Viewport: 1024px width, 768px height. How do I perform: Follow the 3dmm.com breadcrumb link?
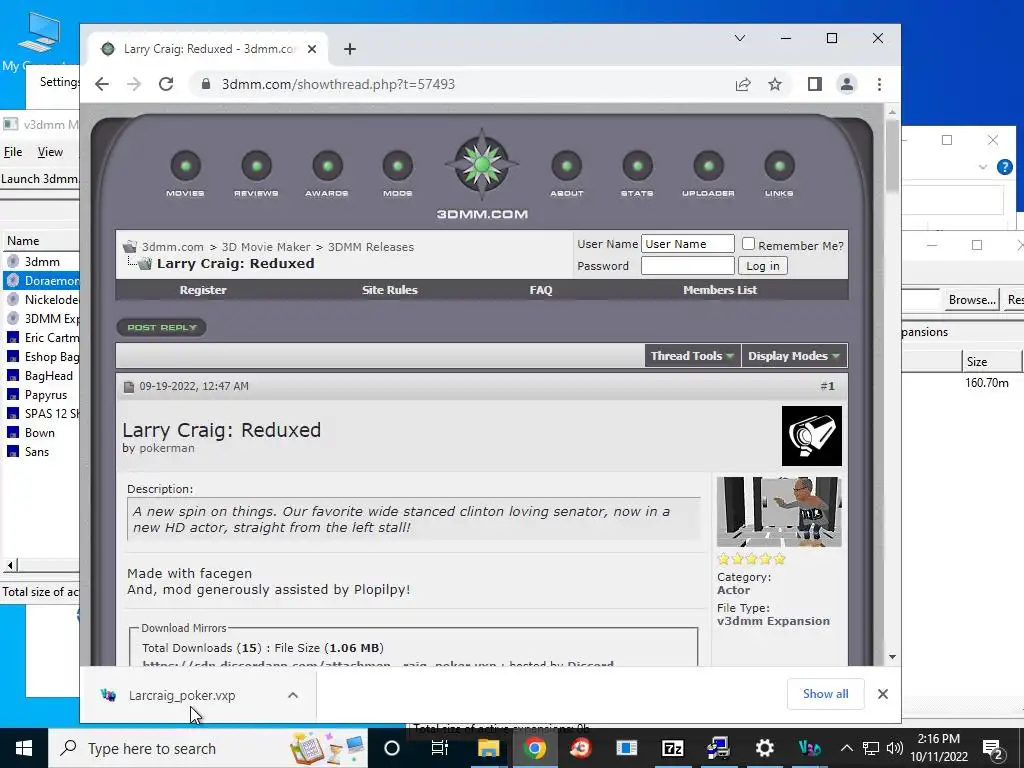click(172, 247)
